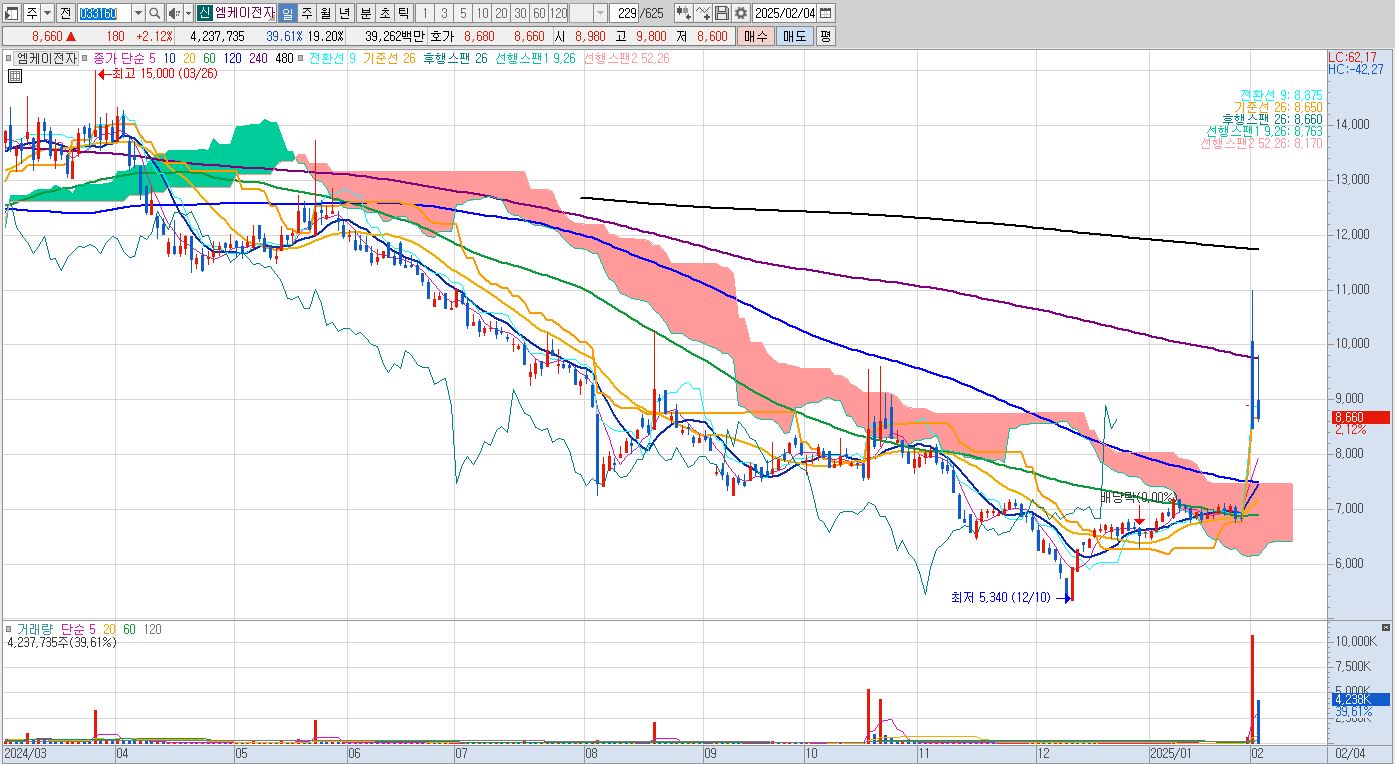
Task: Select the 3 interval preset
Action: pyautogui.click(x=444, y=13)
